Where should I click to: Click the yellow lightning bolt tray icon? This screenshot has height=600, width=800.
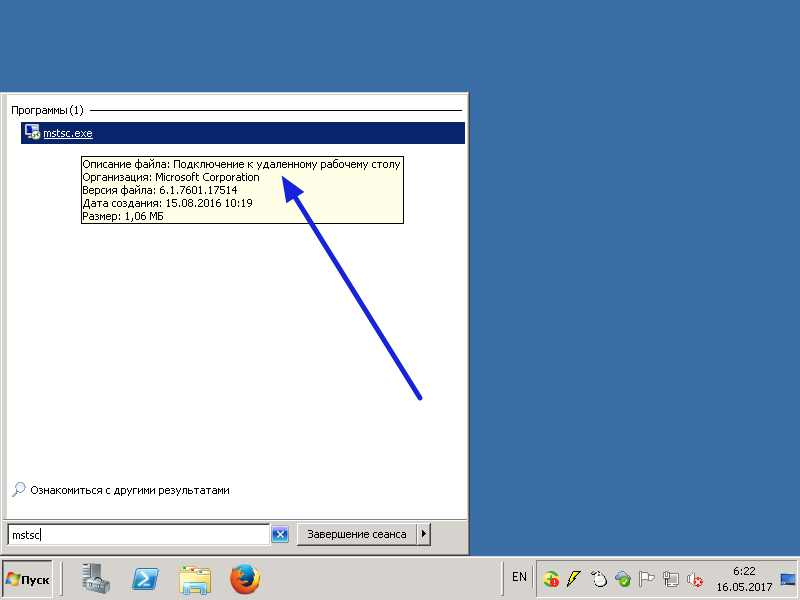click(x=574, y=579)
